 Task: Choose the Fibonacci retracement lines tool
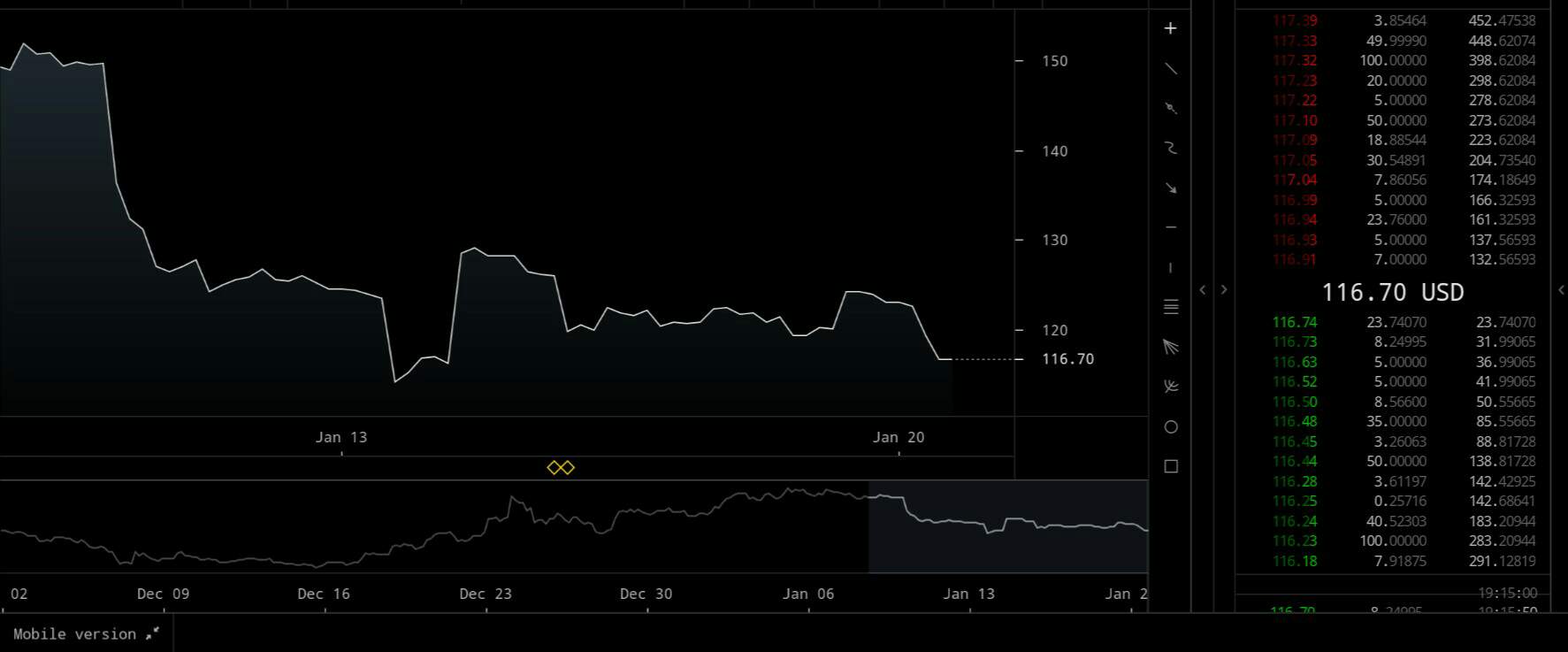click(1170, 307)
